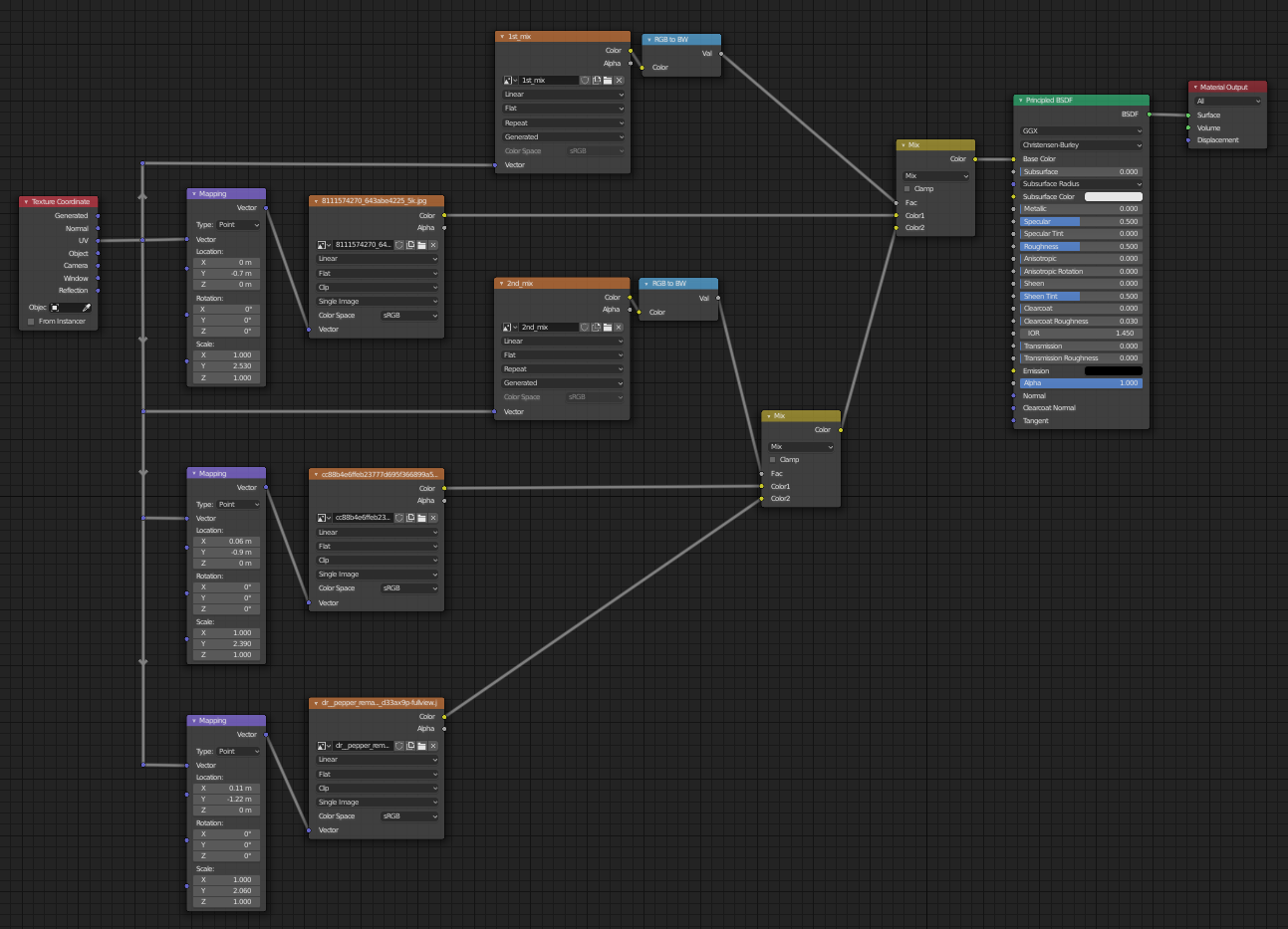Viewport: 1288px width, 929px height.
Task: Open image file in the 8111574270 node
Action: click(421, 244)
